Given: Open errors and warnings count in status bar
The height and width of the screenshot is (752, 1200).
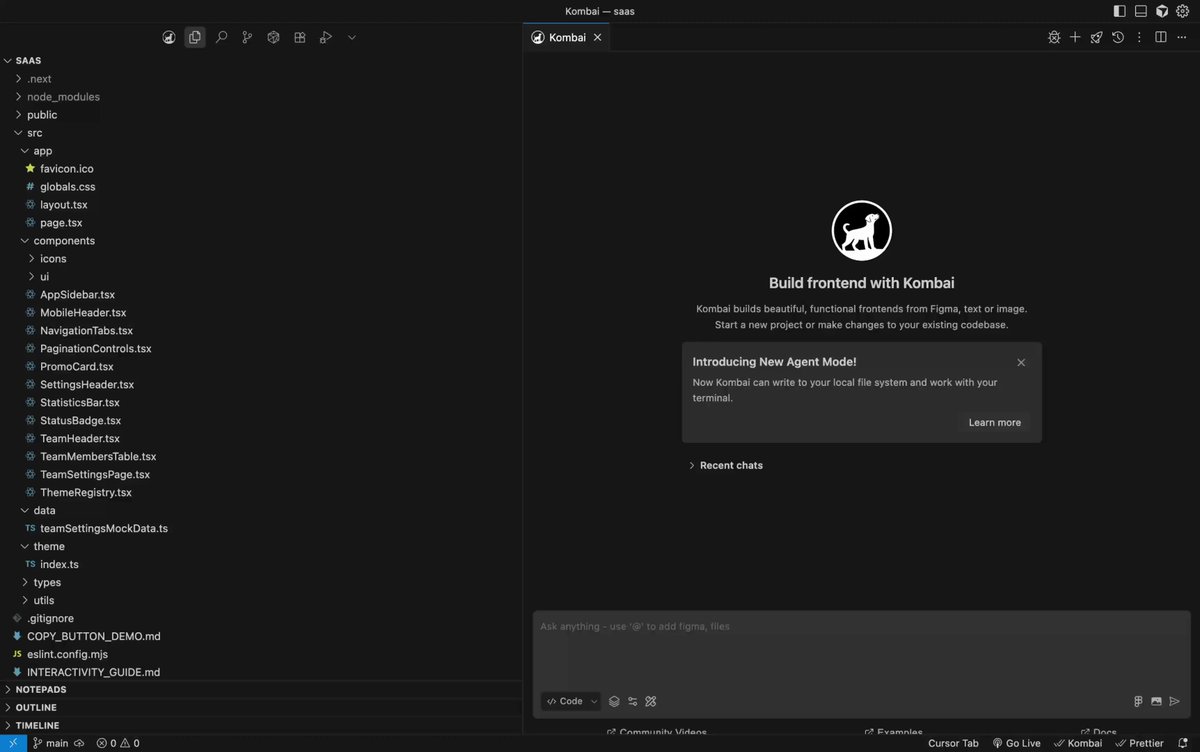Looking at the screenshot, I should (x=118, y=743).
